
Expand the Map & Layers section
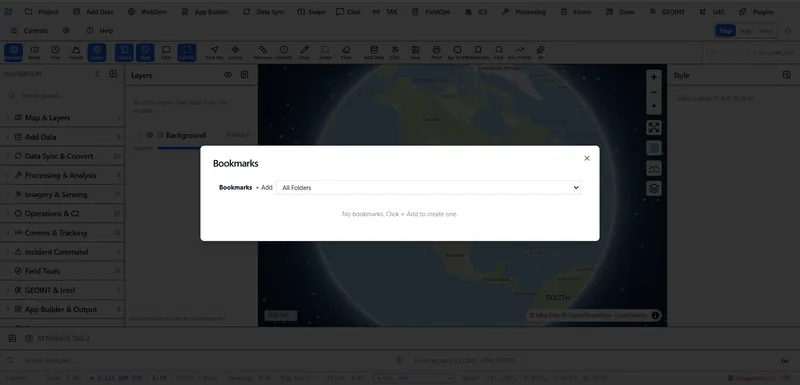pyautogui.click(x=62, y=118)
